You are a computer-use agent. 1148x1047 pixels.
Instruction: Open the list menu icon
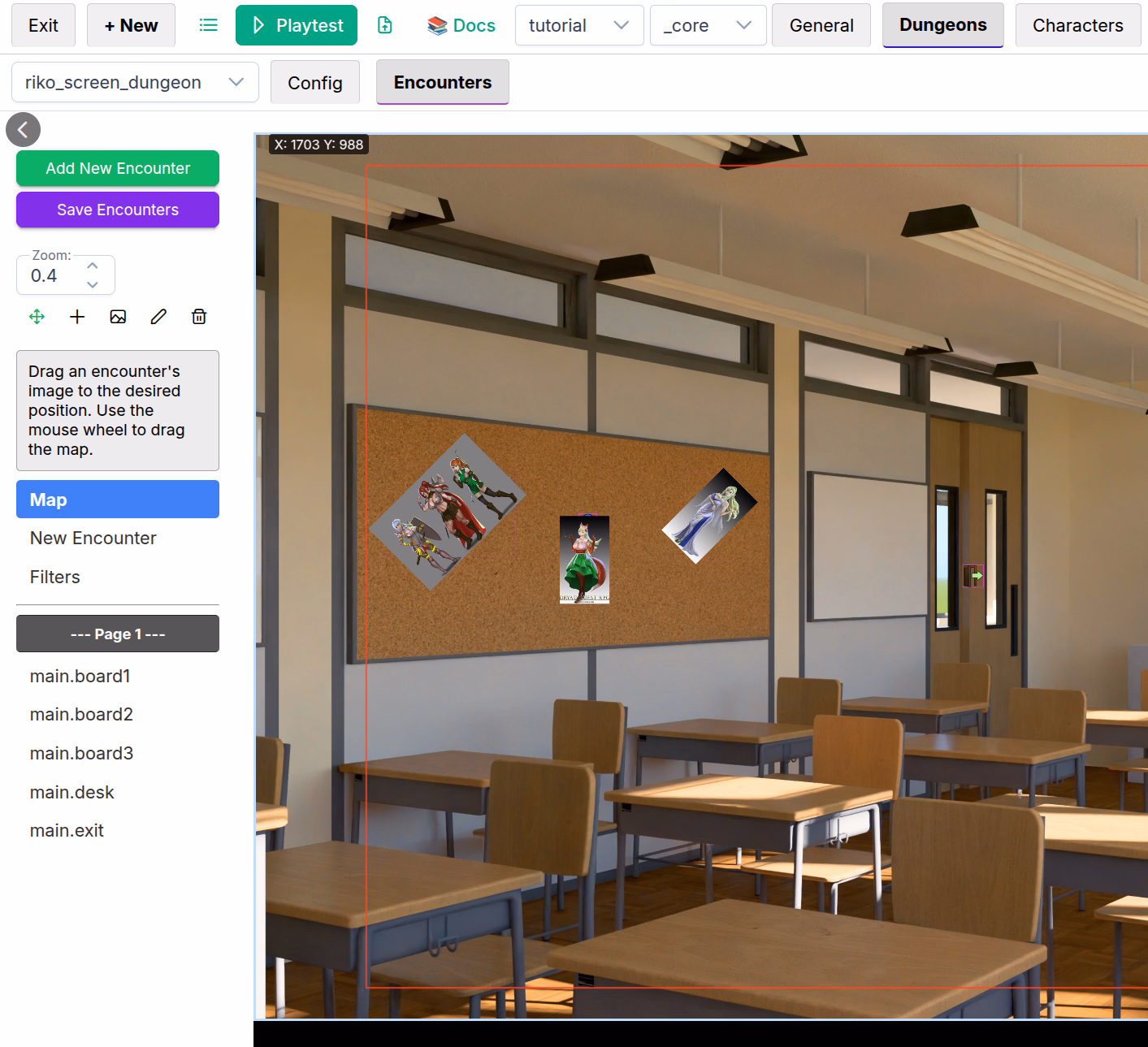tap(209, 25)
